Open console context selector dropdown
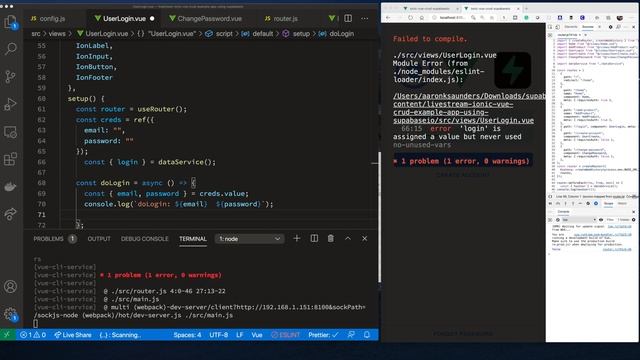The image size is (640, 360). [579, 220]
